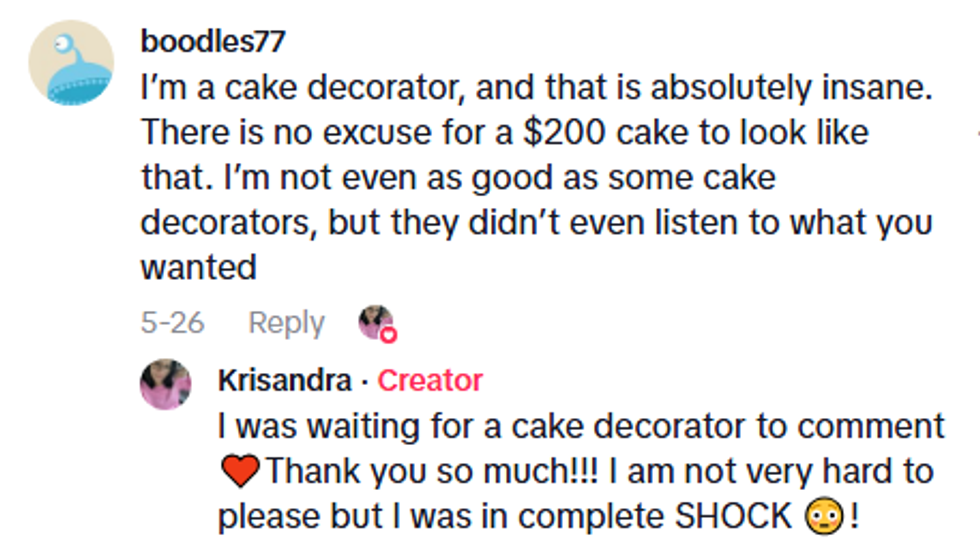
Task: Open the Krisandra username link
Action: pyautogui.click(x=284, y=380)
